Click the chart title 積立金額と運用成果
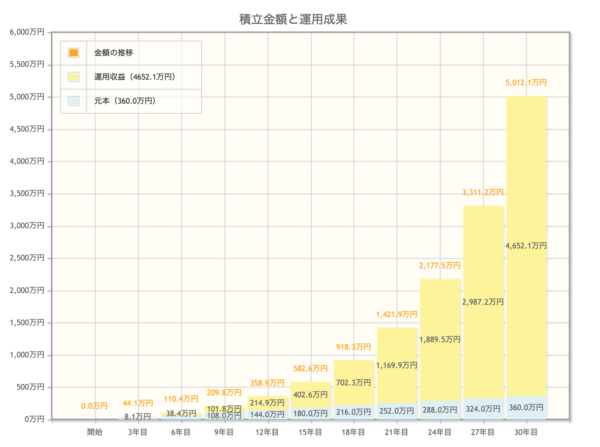This screenshot has height=447, width=600. (299, 18)
